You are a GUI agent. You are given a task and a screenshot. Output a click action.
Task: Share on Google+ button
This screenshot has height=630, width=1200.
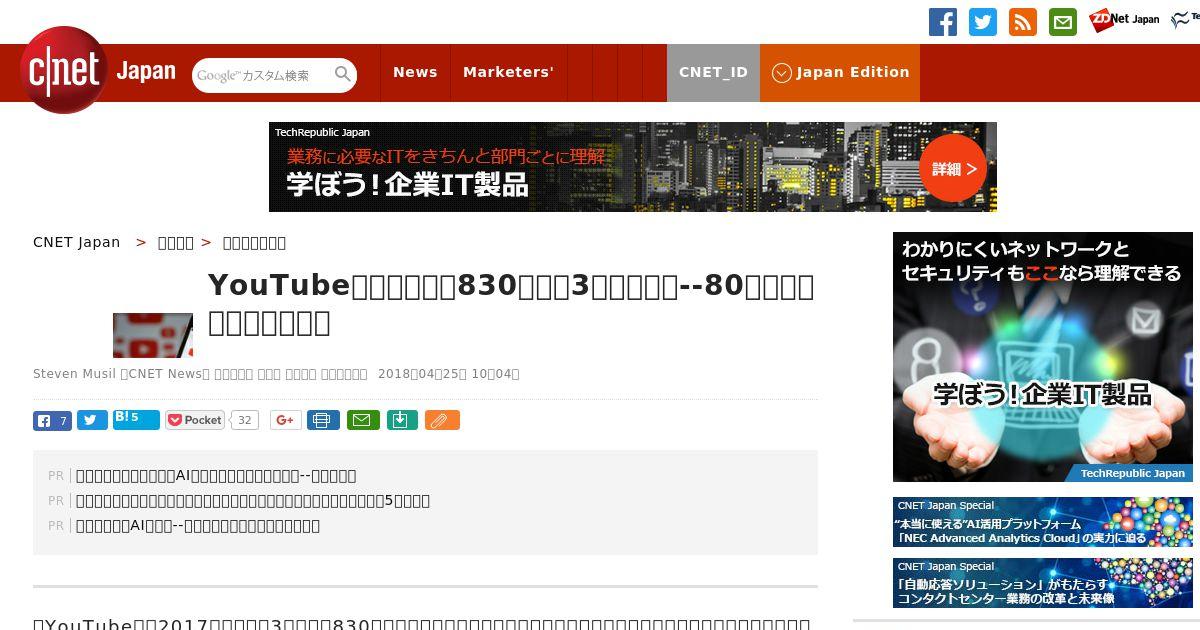click(286, 420)
